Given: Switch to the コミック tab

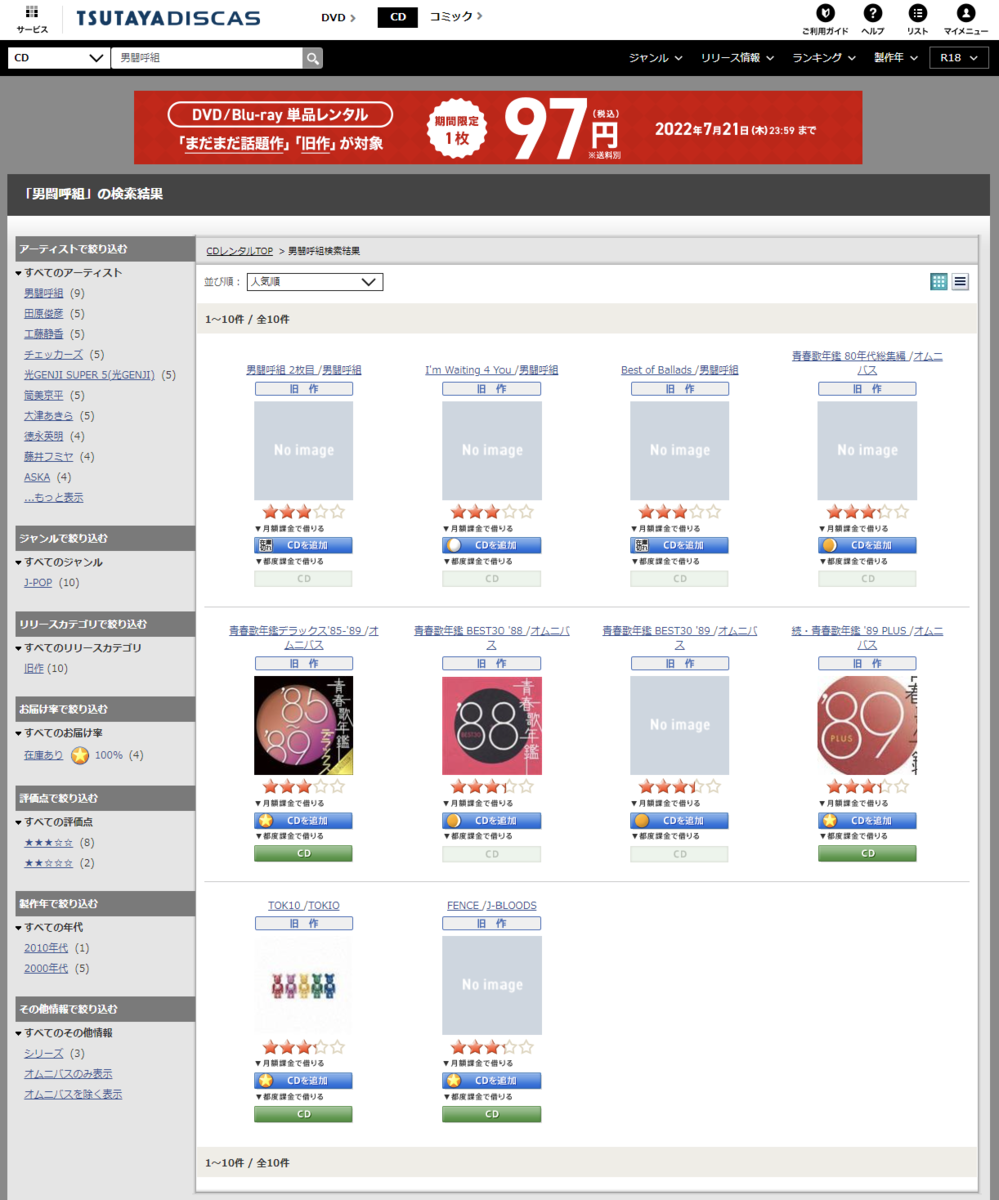Looking at the screenshot, I should coord(456,17).
